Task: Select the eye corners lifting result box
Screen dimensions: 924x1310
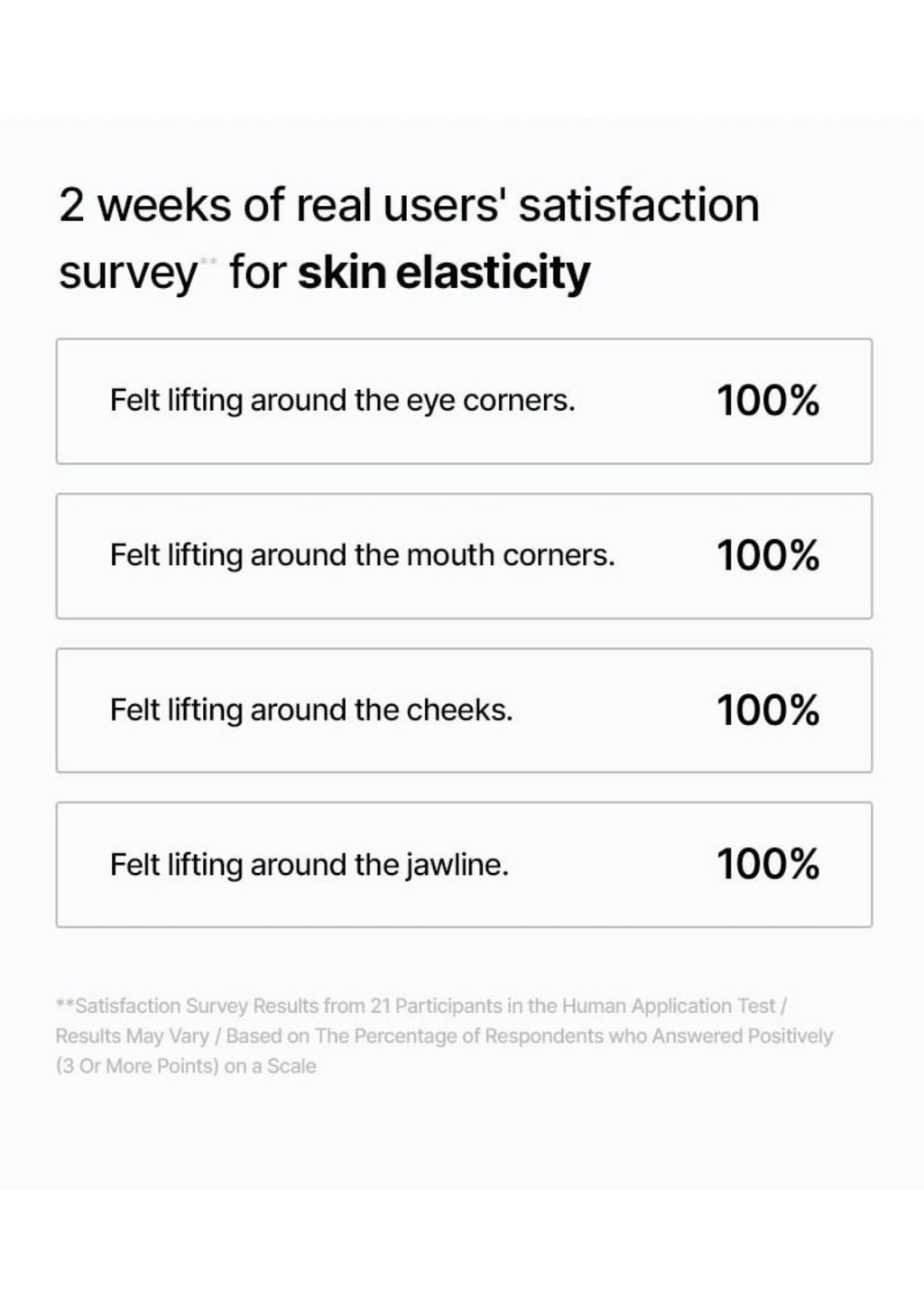Action: [464, 401]
